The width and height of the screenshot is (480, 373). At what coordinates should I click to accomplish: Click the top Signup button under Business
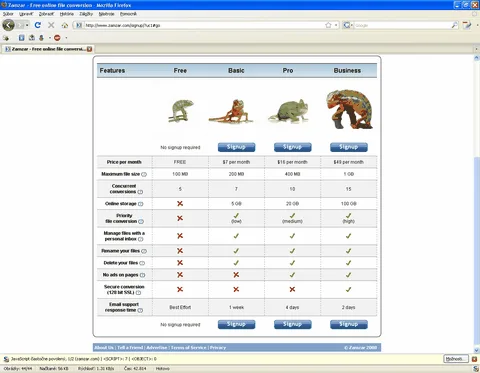[349, 147]
